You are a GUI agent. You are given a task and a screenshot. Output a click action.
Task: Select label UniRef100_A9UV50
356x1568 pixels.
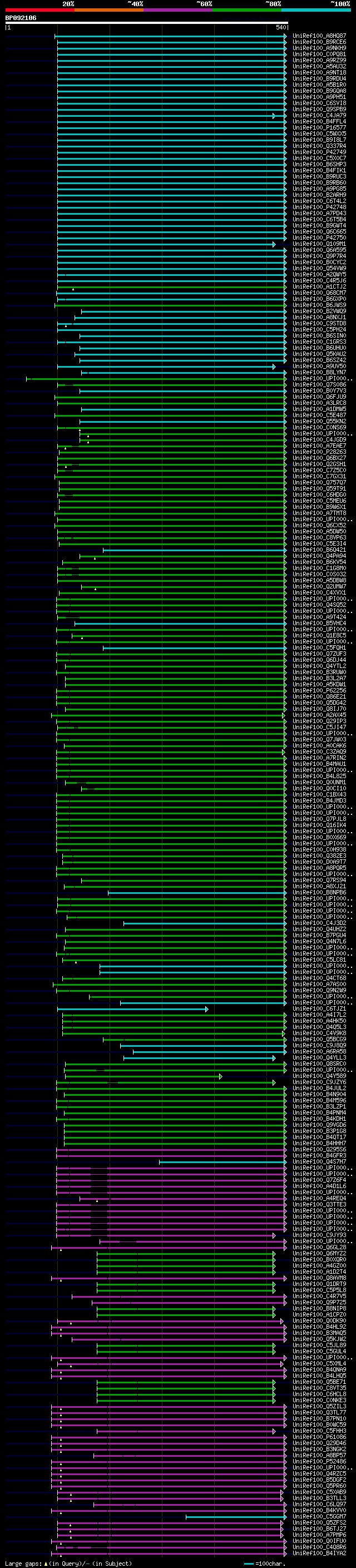click(x=319, y=367)
